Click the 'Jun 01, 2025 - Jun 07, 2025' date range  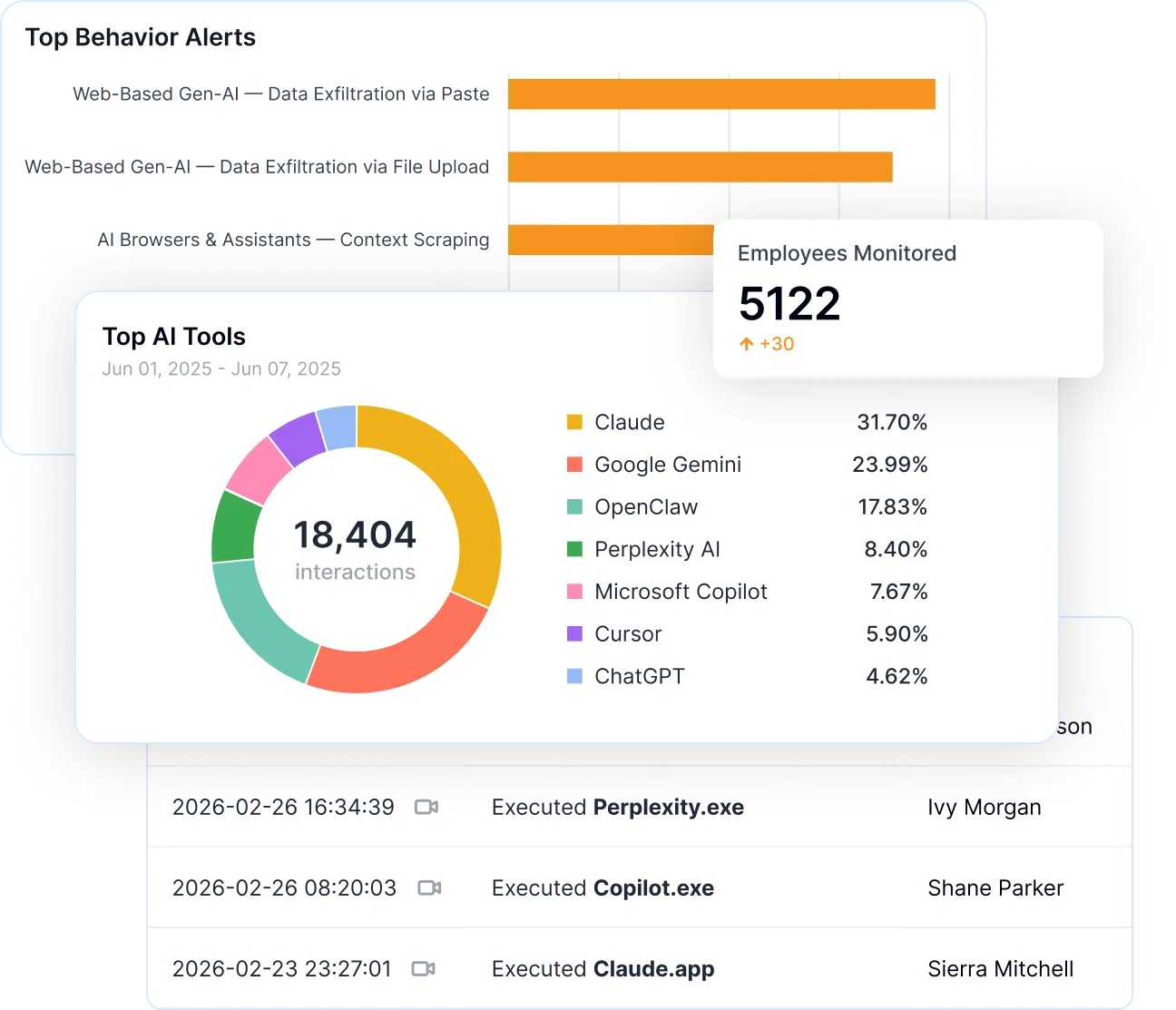[x=221, y=369]
